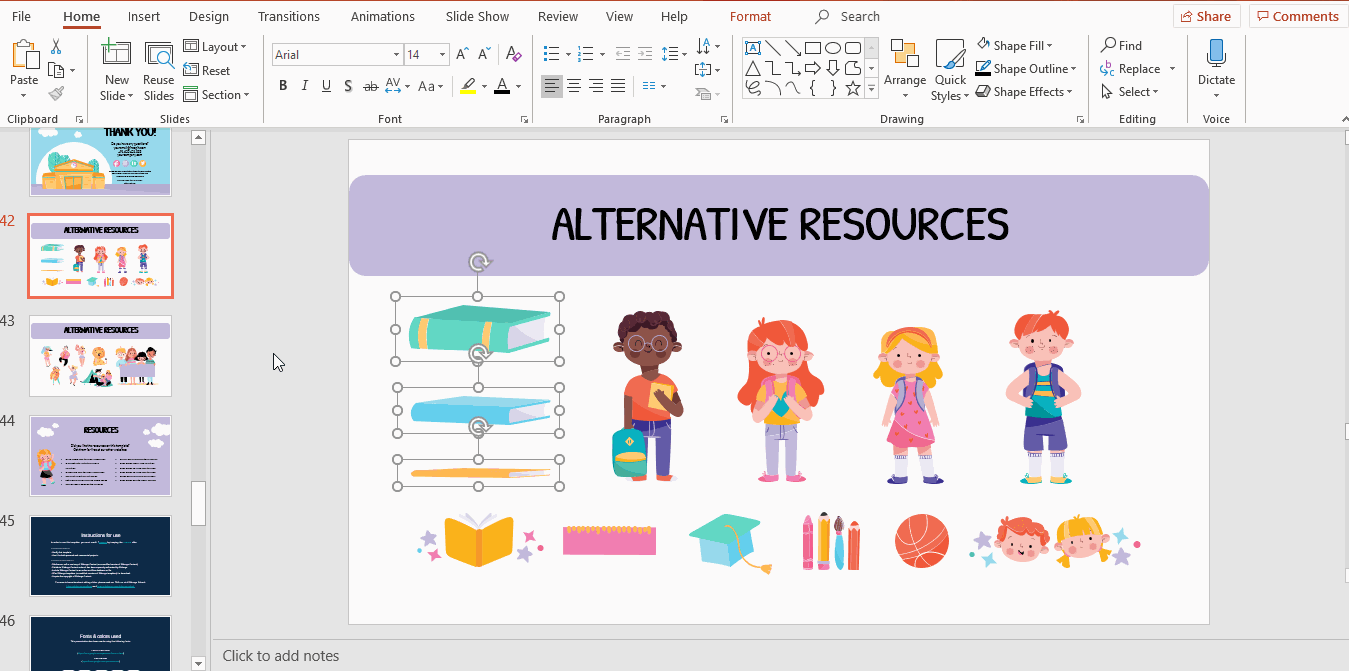This screenshot has width=1349, height=671.
Task: Switch to the Animations tab
Action: point(382,16)
